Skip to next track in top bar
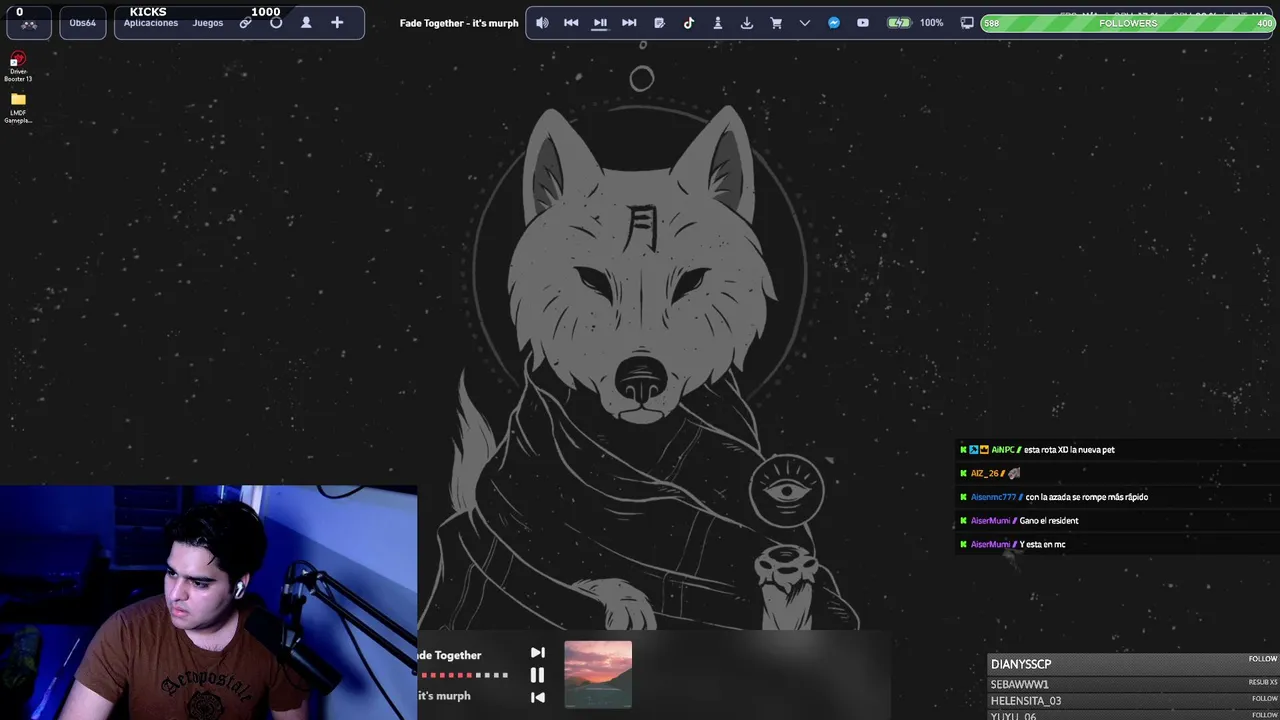The image size is (1280, 720). 629,23
